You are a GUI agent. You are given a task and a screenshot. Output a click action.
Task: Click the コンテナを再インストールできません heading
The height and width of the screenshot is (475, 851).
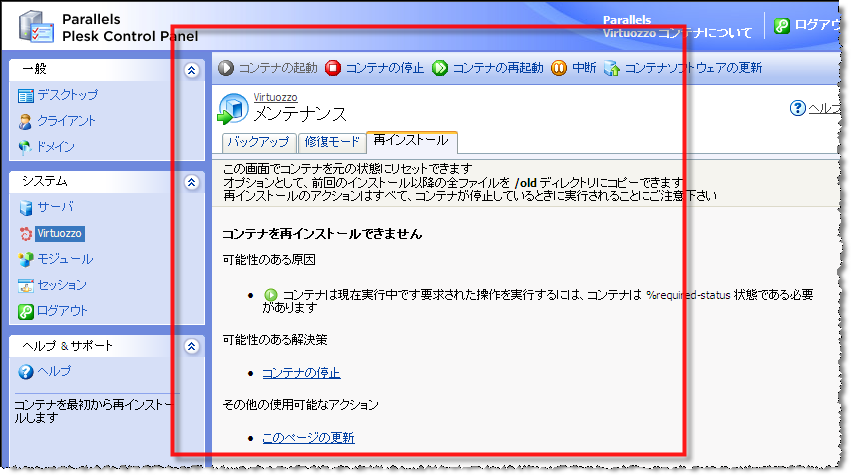[x=322, y=235]
